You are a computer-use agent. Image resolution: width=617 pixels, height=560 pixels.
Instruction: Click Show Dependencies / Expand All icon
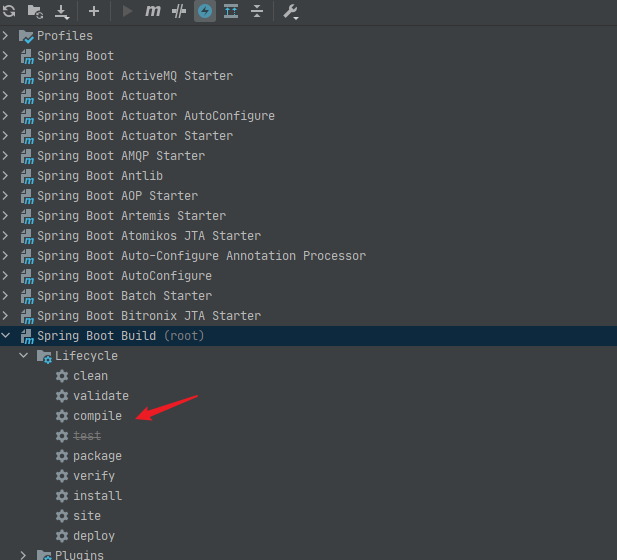click(x=231, y=11)
